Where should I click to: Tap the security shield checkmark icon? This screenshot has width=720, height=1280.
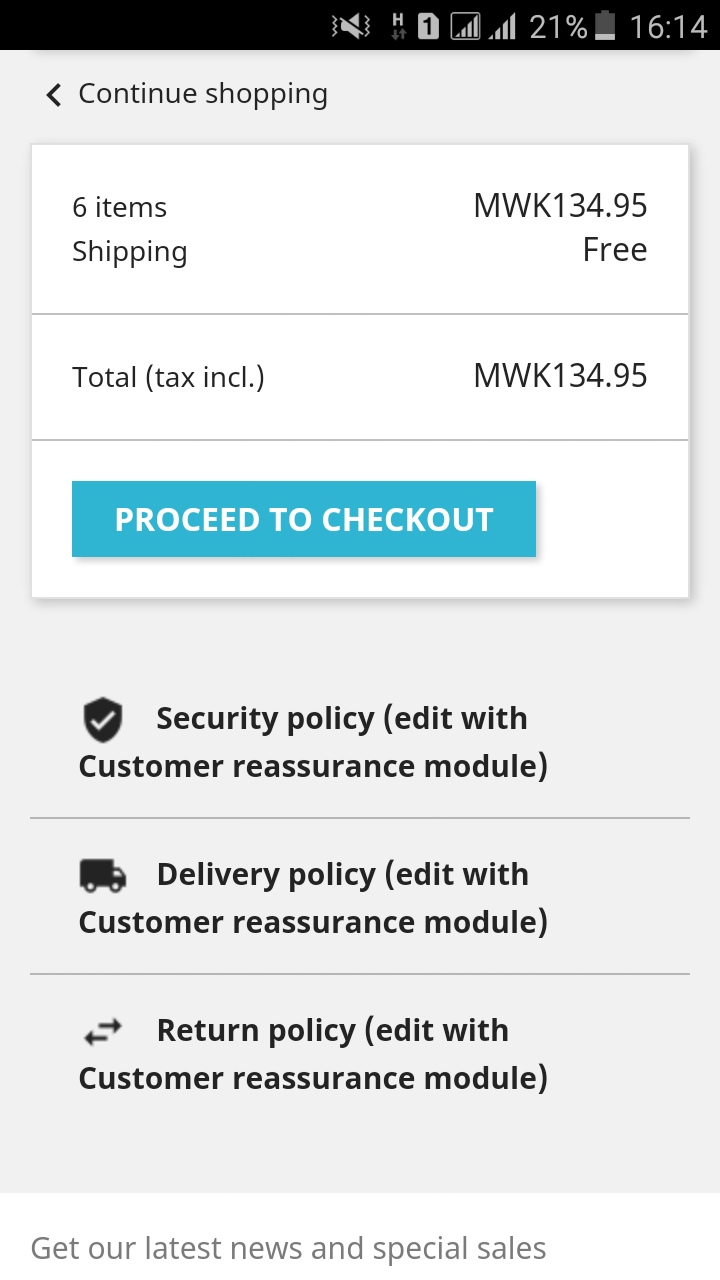[x=102, y=720]
